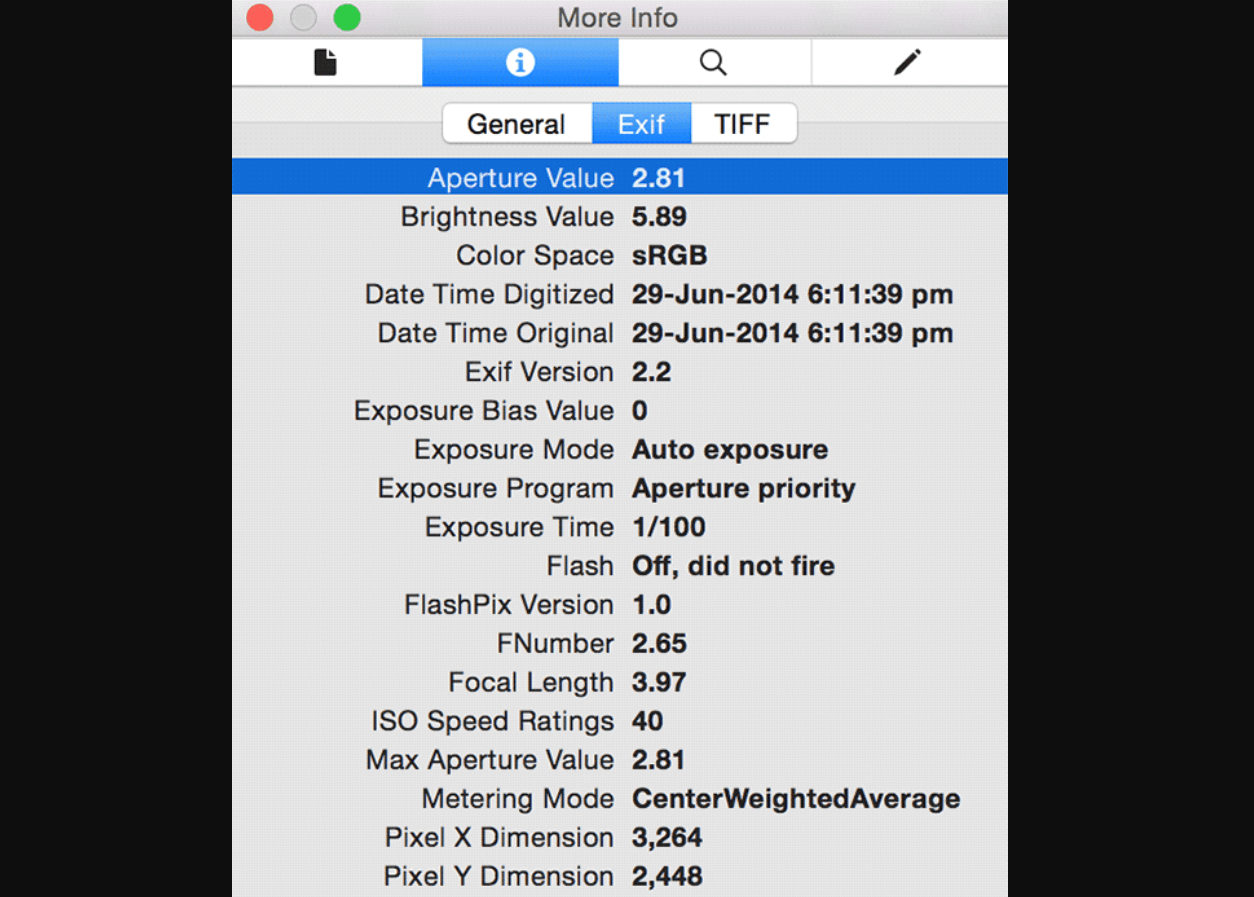Select the Exif tab

tap(641, 124)
